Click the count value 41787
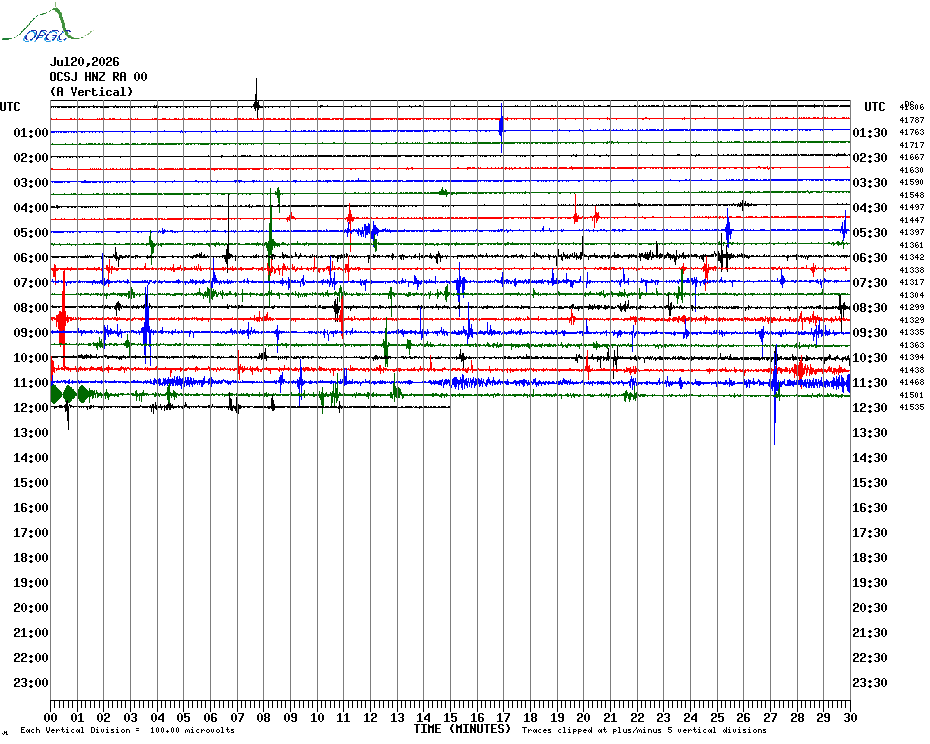The height and width of the screenshot is (744, 930). pos(912,120)
